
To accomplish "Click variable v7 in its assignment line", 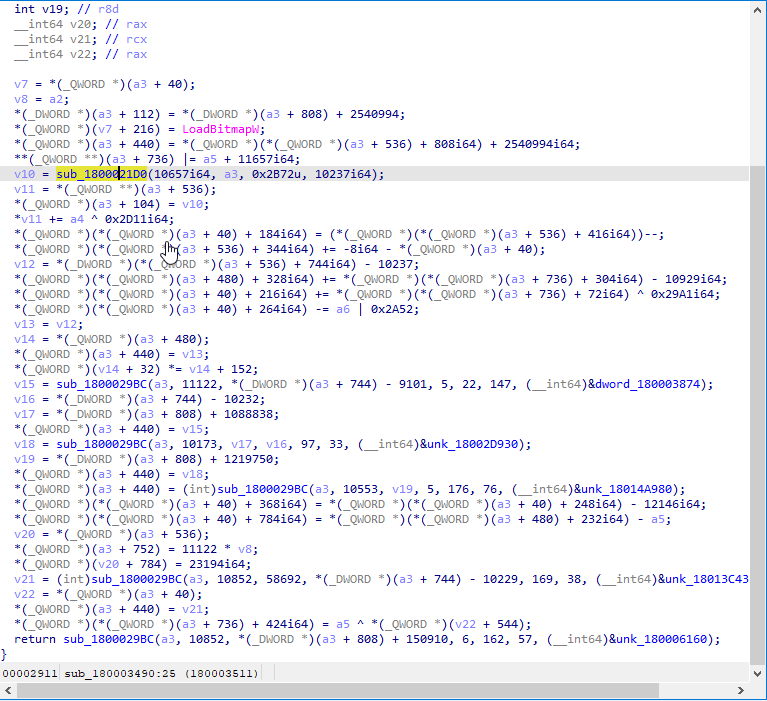I will [21, 84].
